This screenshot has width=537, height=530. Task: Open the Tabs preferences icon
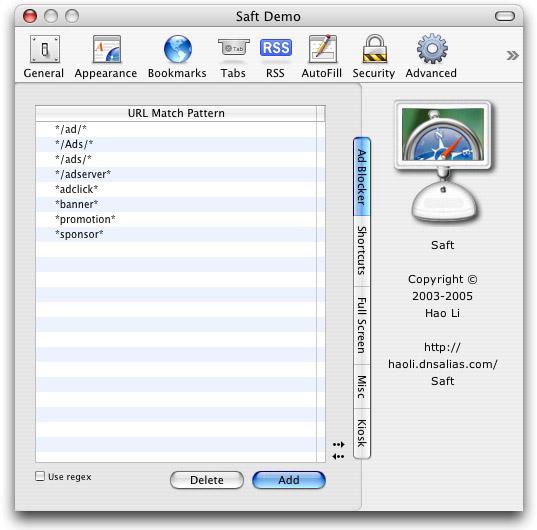233,49
